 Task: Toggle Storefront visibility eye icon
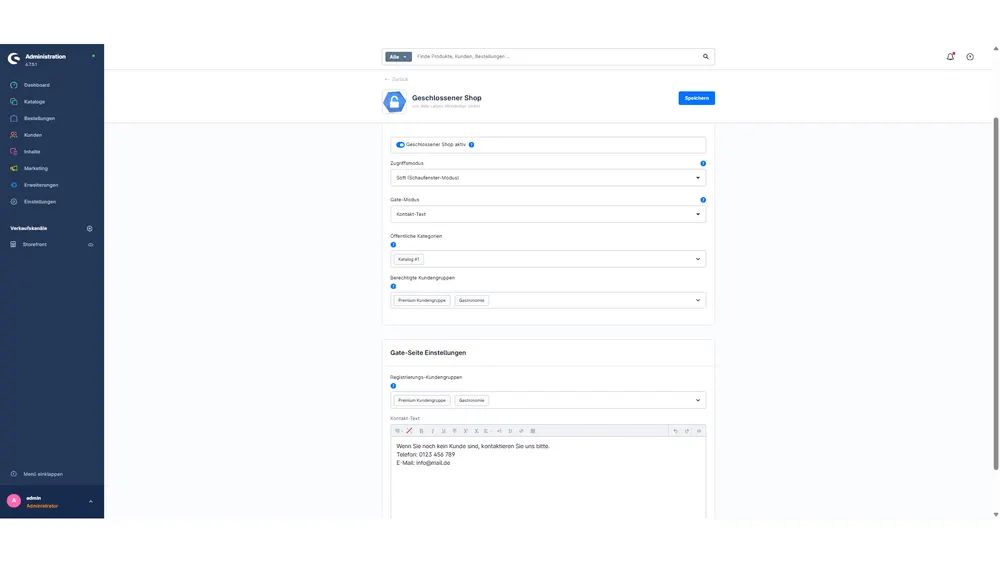click(91, 245)
